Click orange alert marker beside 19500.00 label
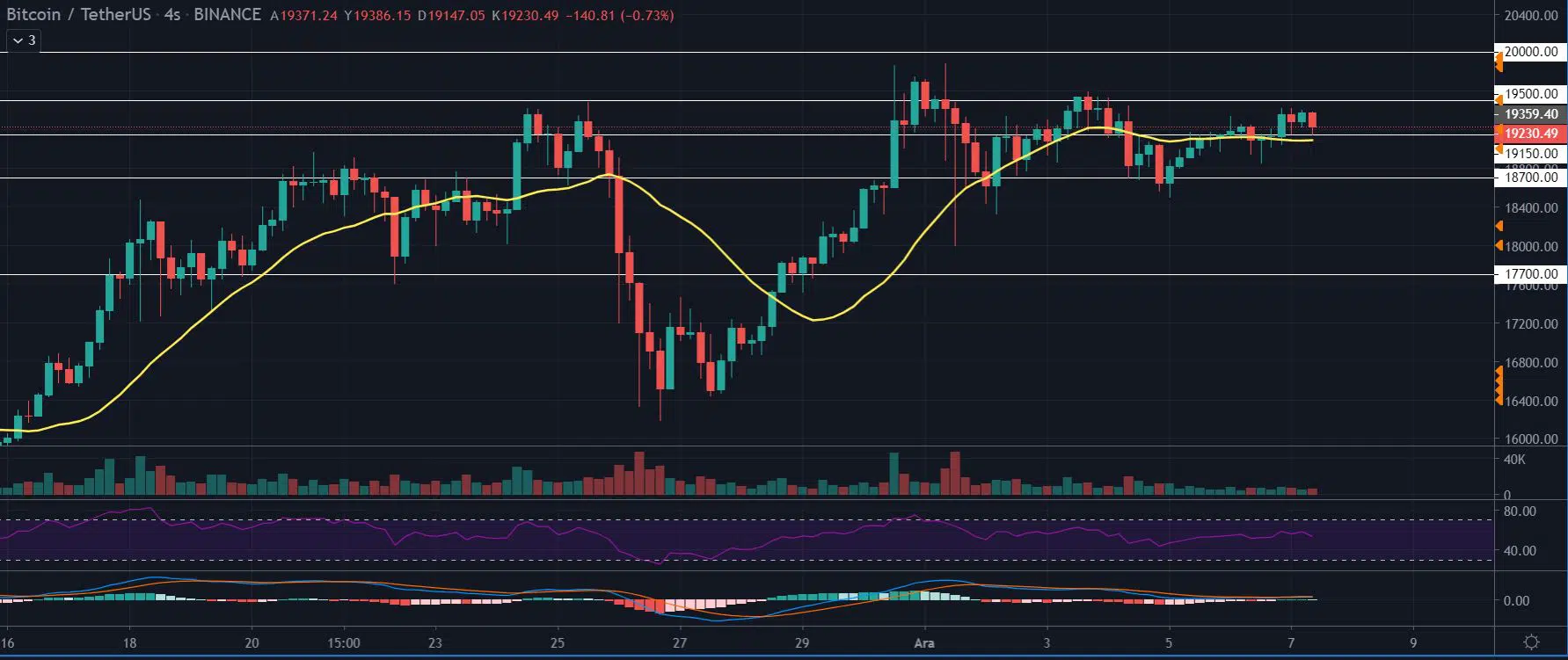This screenshot has height=660, width=1568. click(x=1499, y=98)
